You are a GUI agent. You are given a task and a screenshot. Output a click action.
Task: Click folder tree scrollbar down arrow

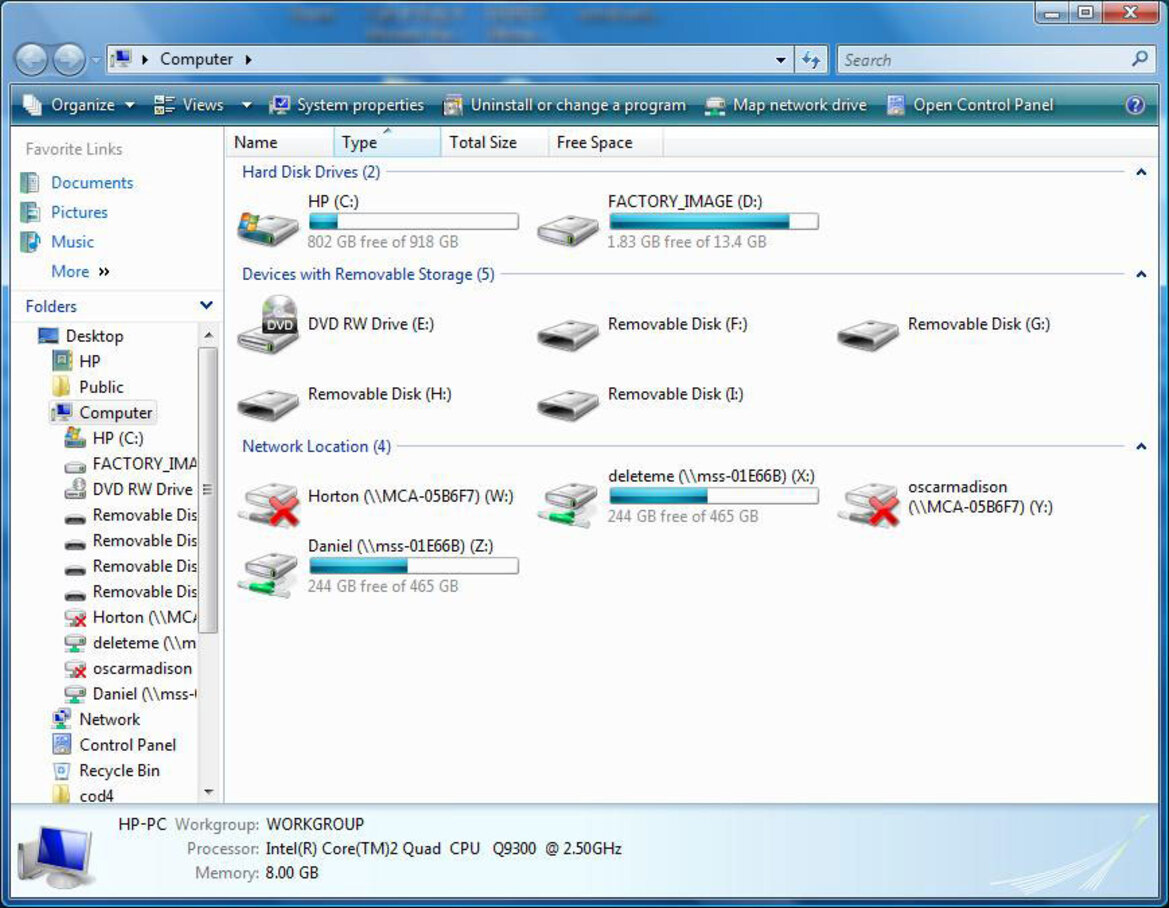pyautogui.click(x=208, y=792)
